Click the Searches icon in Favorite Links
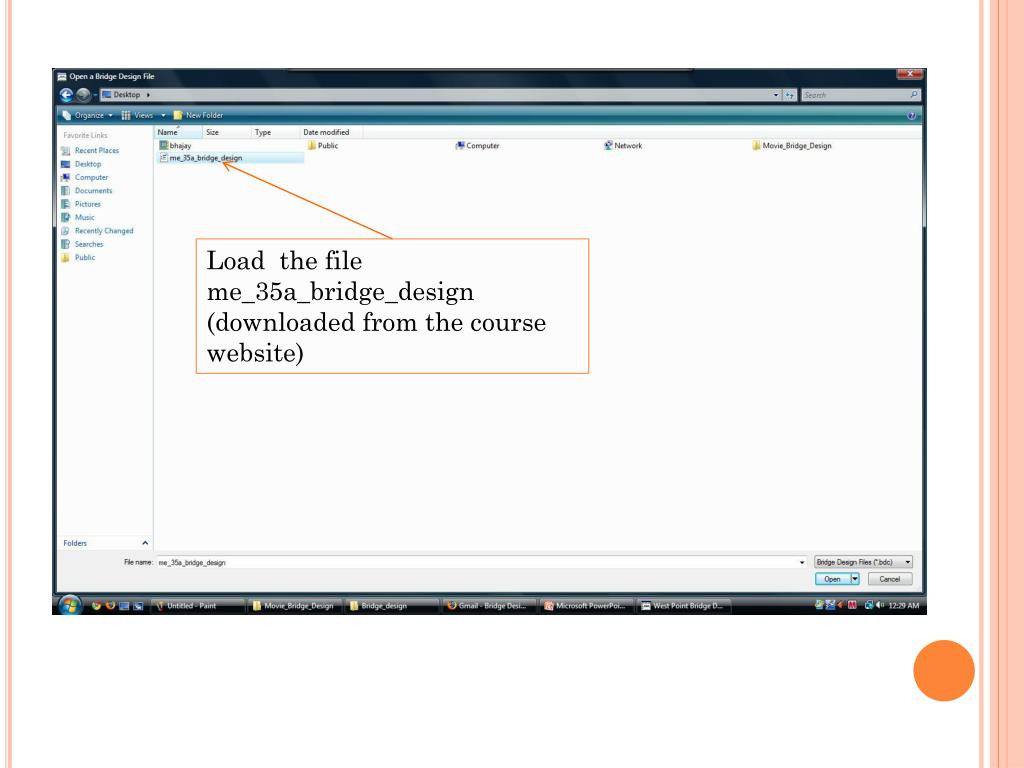The image size is (1024, 768). tap(65, 244)
